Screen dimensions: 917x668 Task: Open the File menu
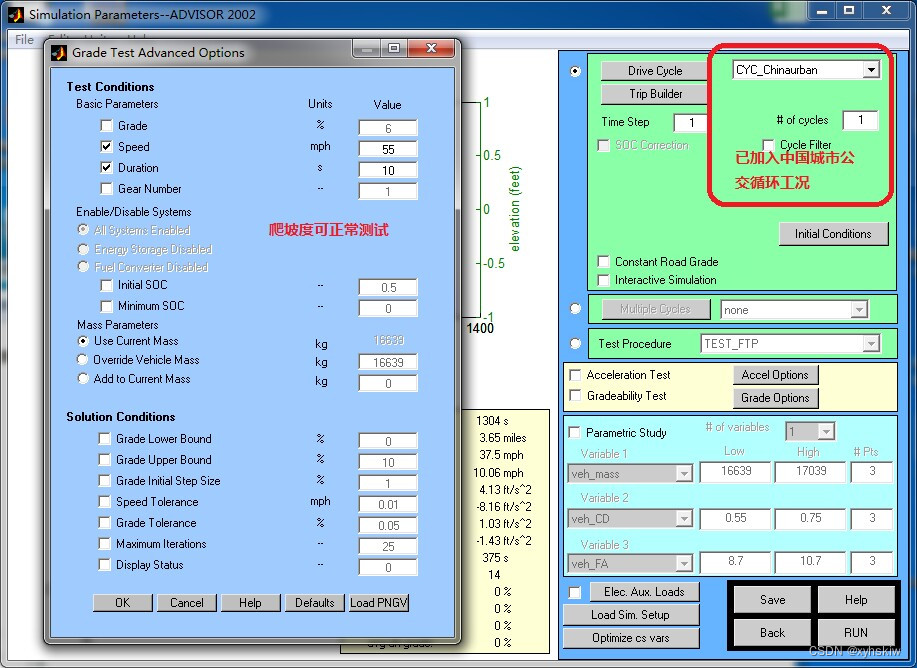(x=22, y=40)
